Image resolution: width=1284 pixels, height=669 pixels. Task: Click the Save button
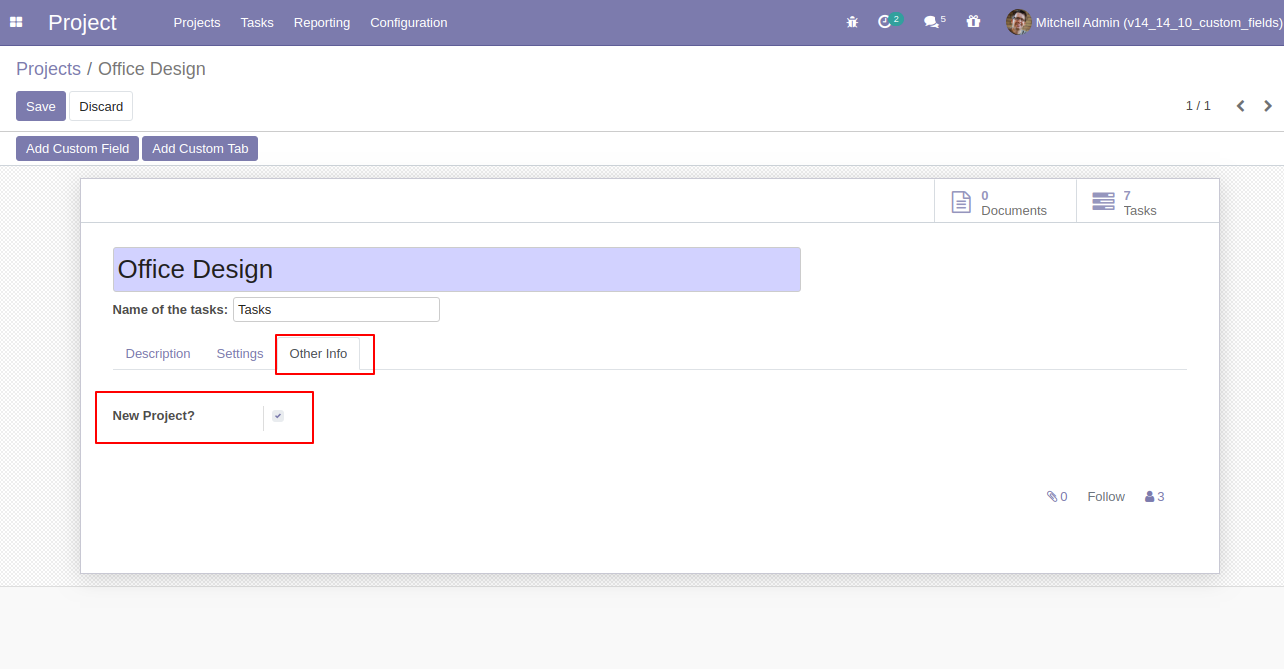[x=41, y=106]
